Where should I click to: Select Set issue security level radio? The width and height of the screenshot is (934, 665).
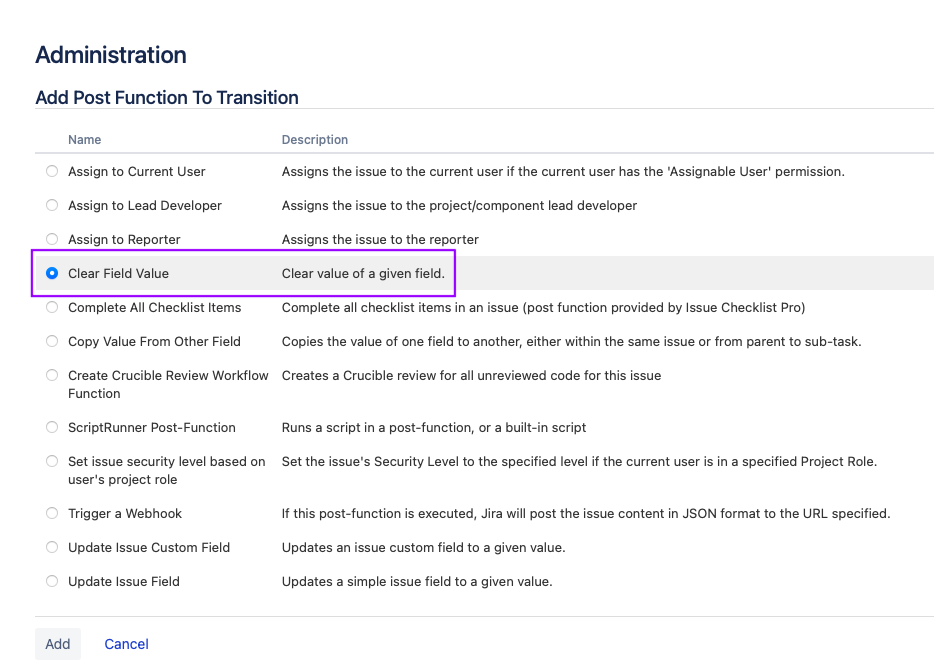pyautogui.click(x=52, y=462)
